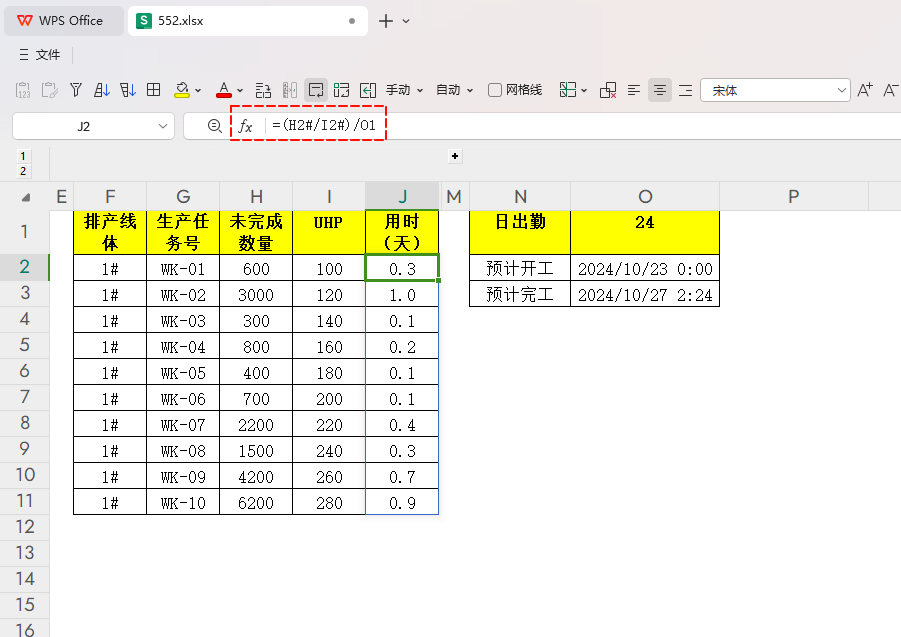This screenshot has height=637, width=901.
Task: Click the 生产任务号 header cell
Action: [183, 232]
